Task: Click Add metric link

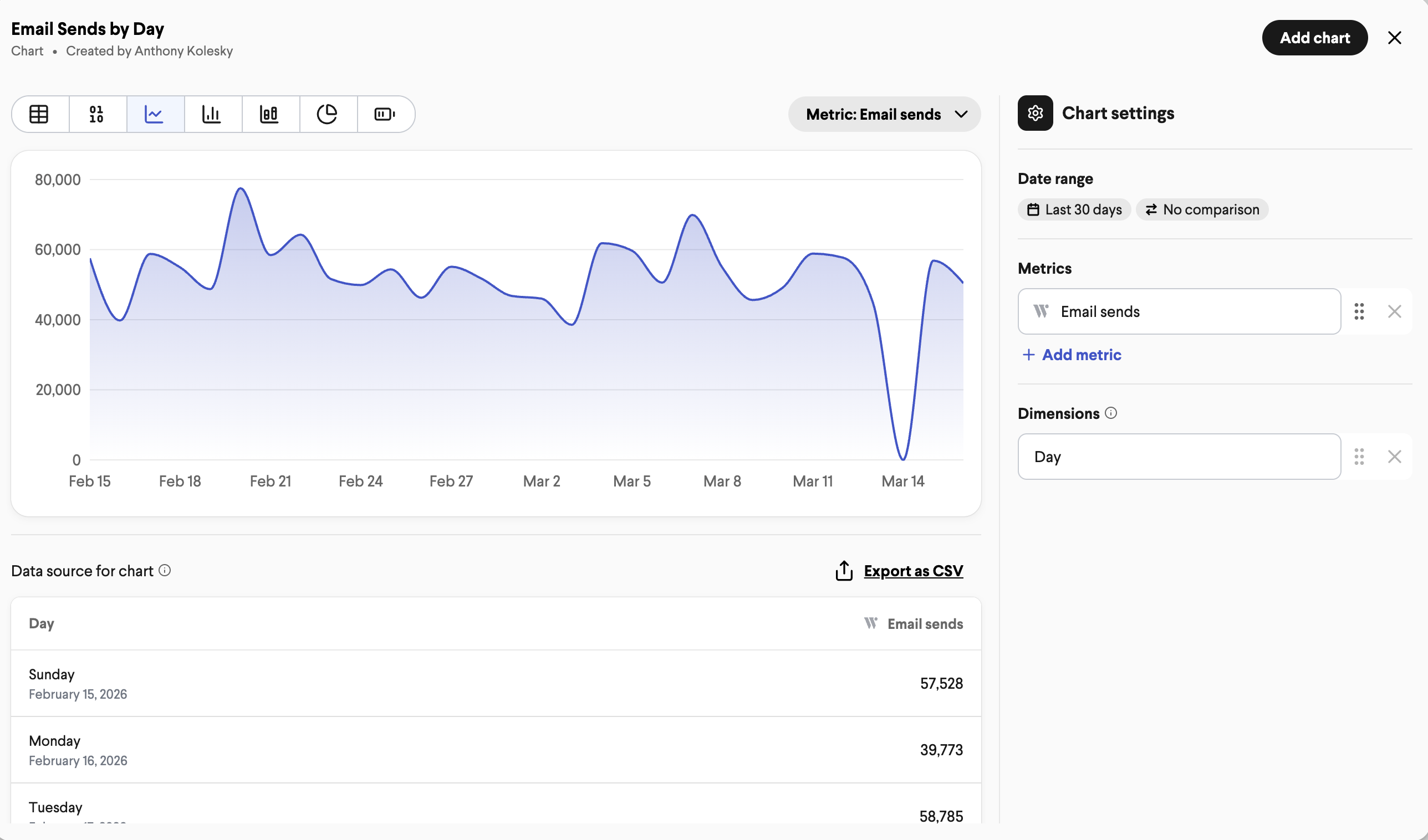Action: click(1072, 355)
